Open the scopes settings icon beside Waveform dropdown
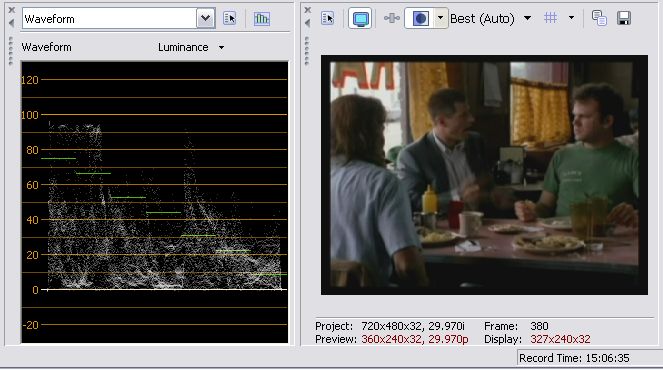This screenshot has height=370, width=663. pos(230,18)
